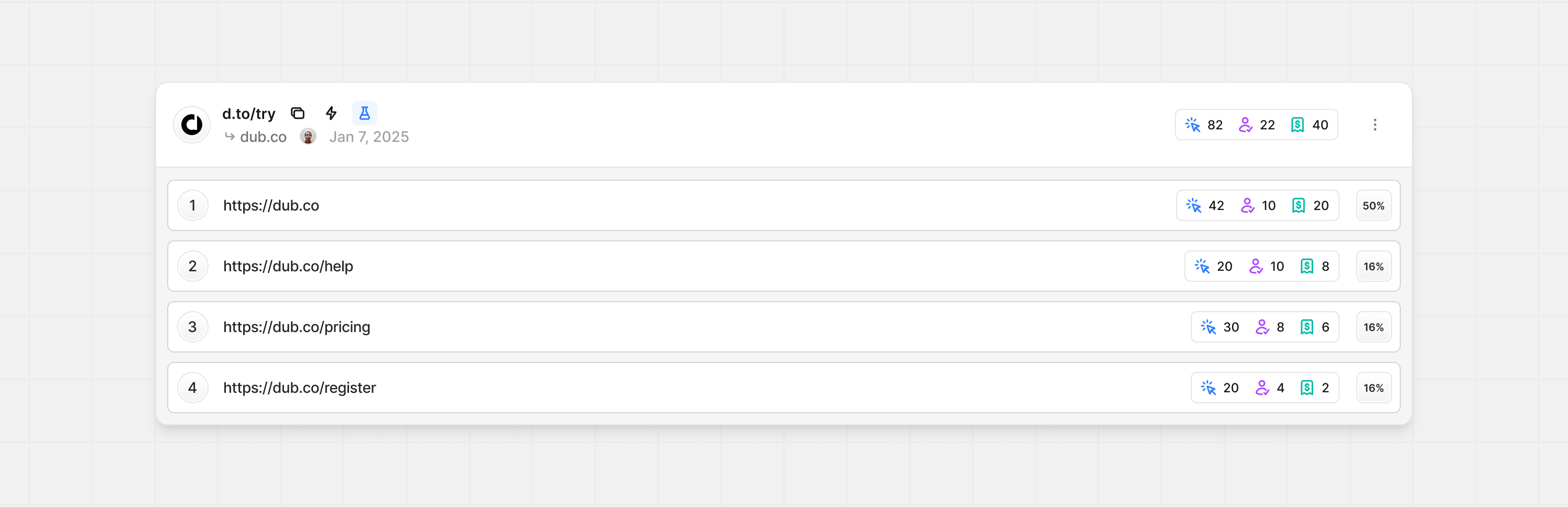Open the dub.co destination link
Image resolution: width=1568 pixels, height=507 pixels.
263,137
